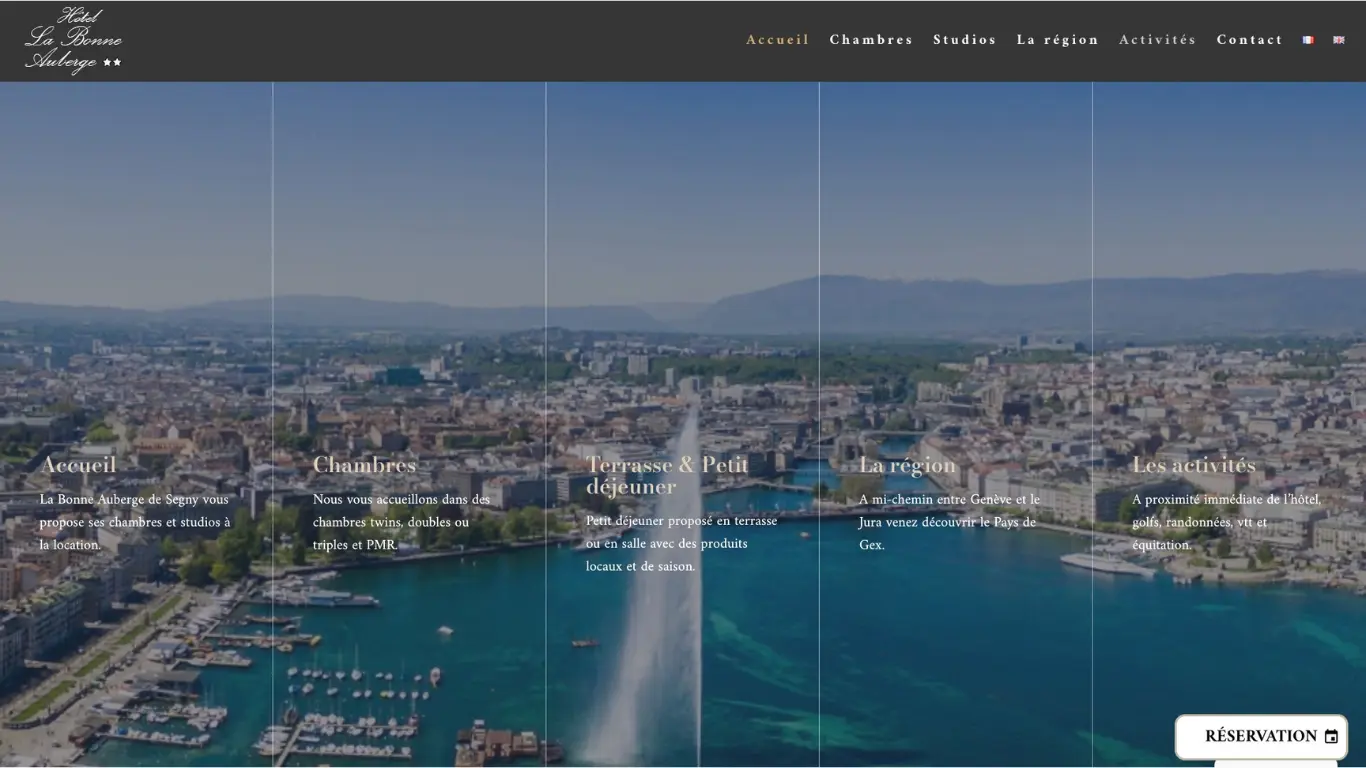Click the description mentioning Genève et le Jura
Viewport: 1366px width, 768px height.
pyautogui.click(x=949, y=522)
